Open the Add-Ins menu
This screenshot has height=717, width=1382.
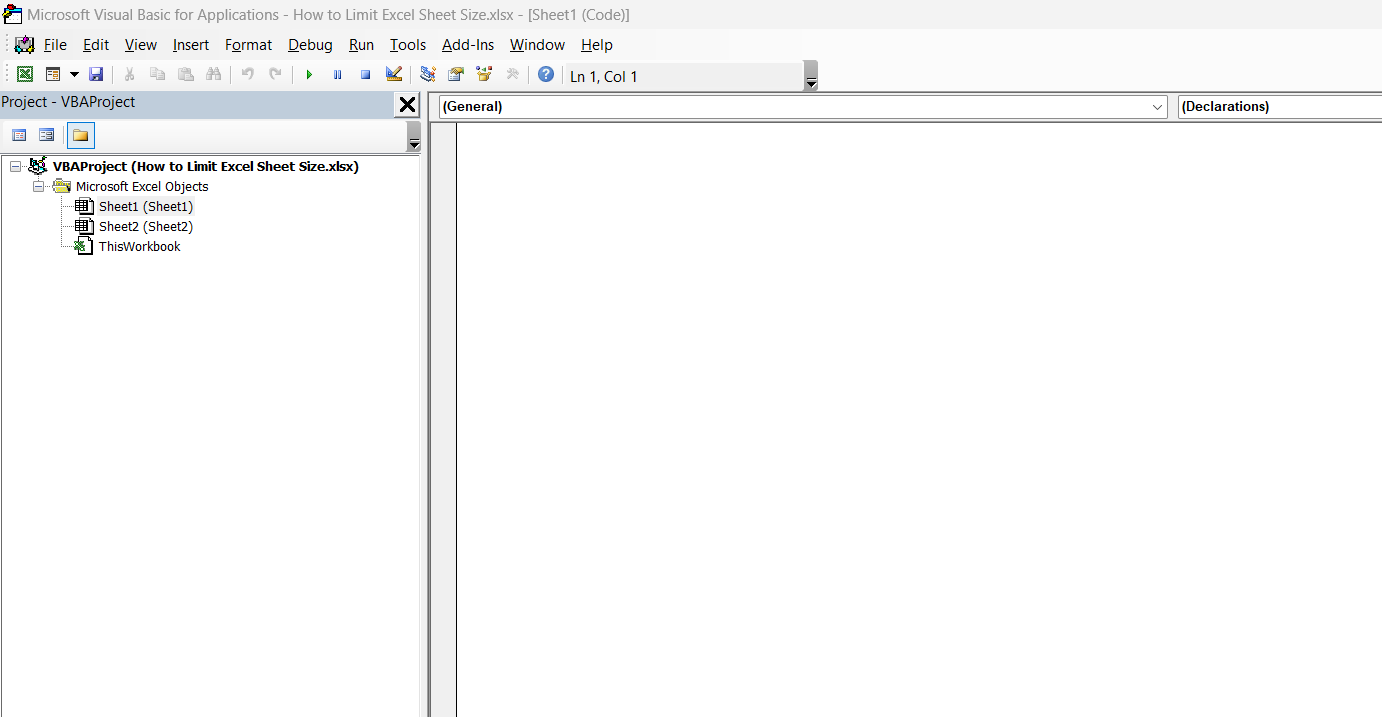coord(468,45)
